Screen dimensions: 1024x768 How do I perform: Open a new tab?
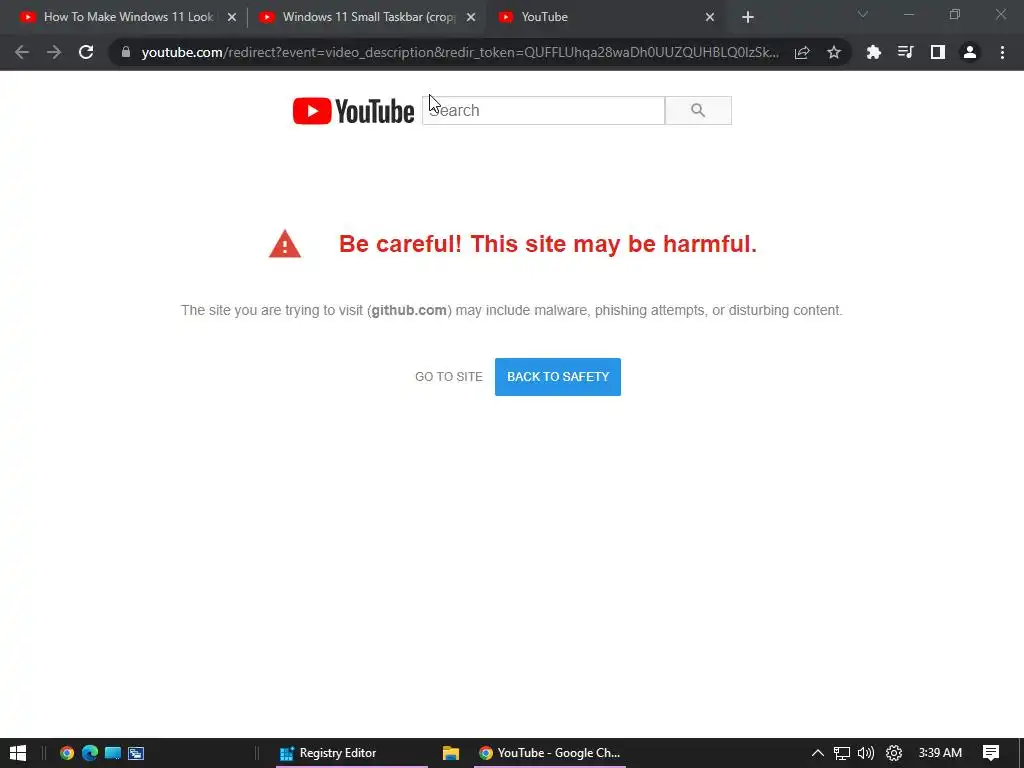748,17
